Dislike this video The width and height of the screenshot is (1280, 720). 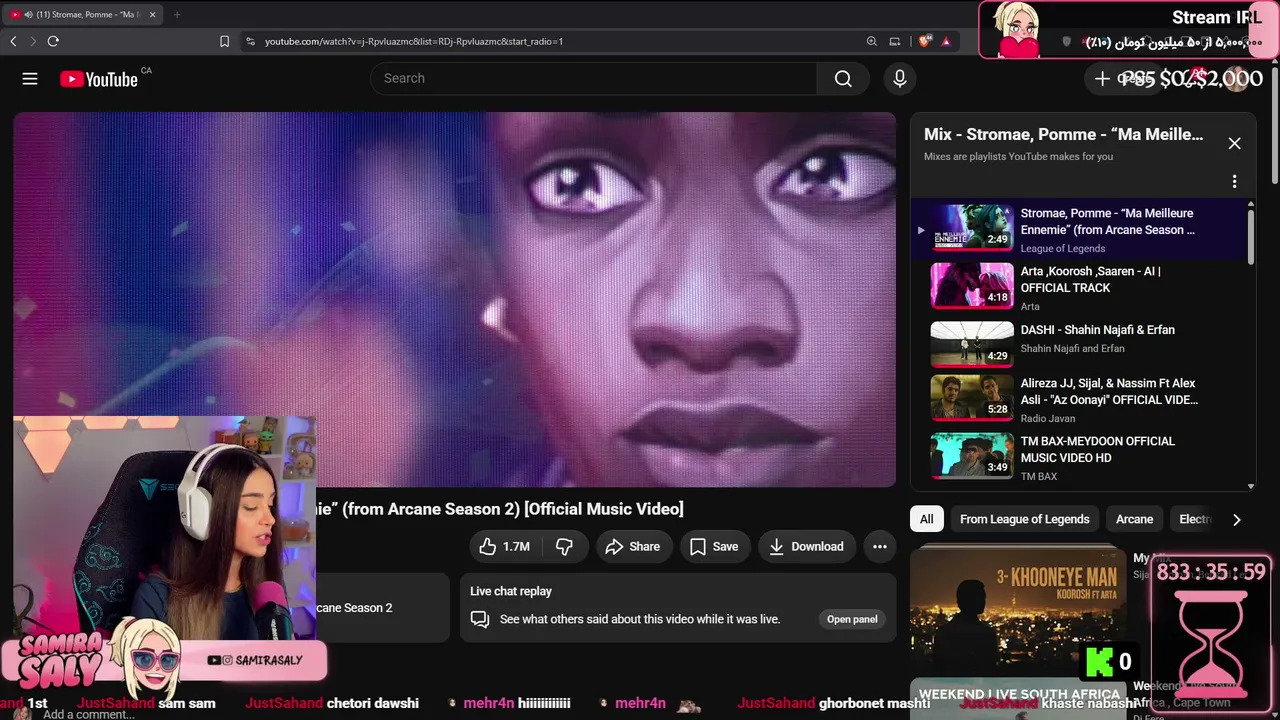[564, 546]
